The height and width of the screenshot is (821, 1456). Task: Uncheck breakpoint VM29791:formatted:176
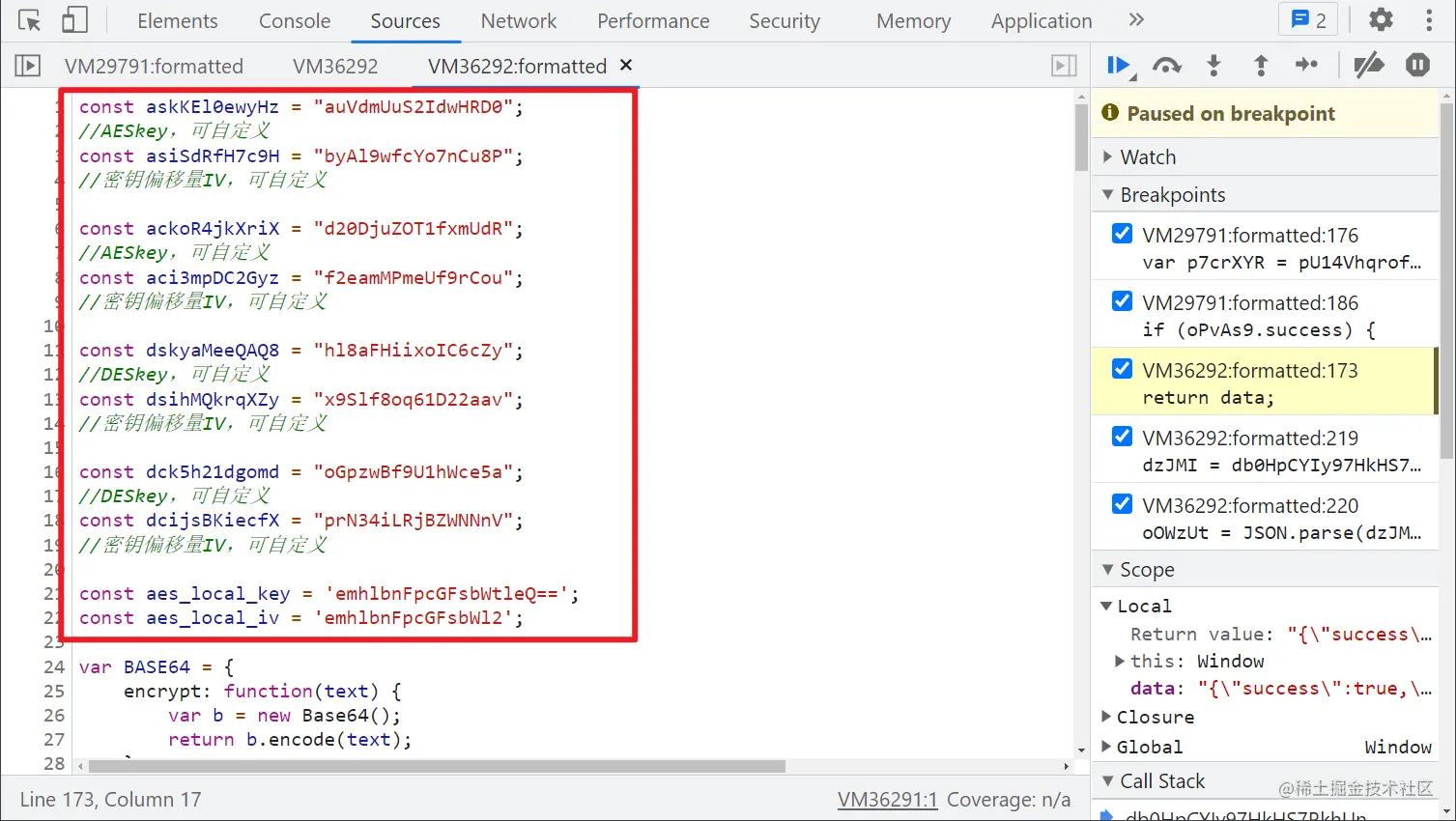point(1122,234)
